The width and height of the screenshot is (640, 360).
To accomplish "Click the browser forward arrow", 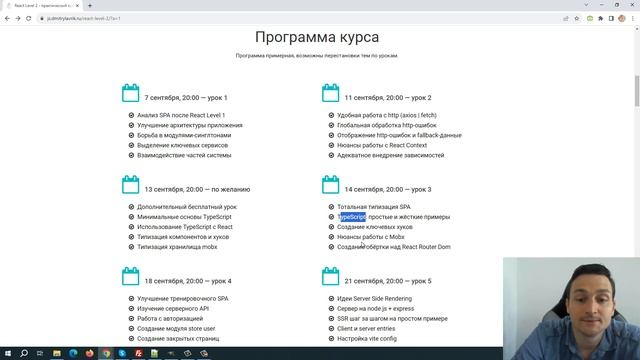I will point(18,18).
